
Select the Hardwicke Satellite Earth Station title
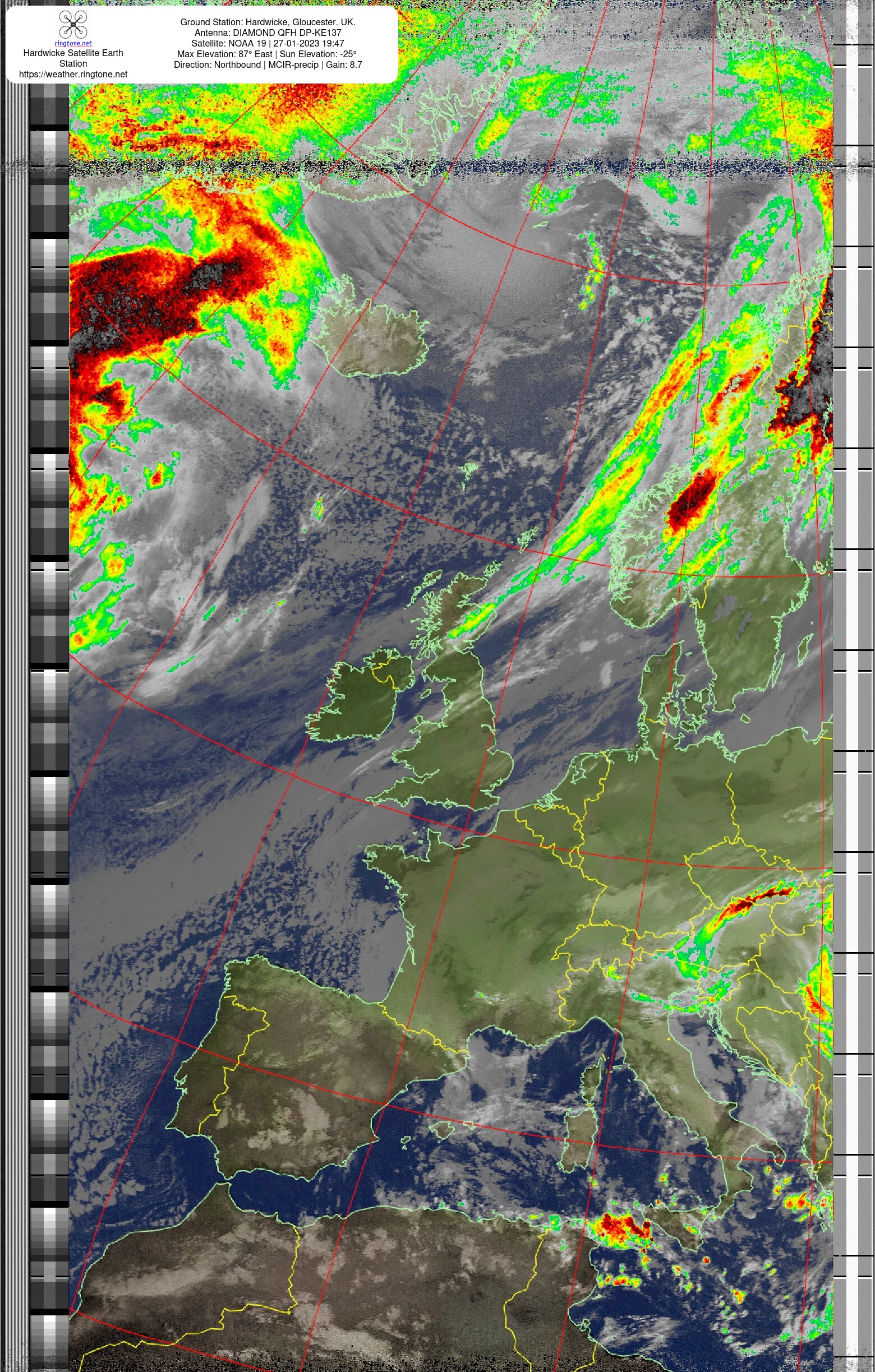[x=73, y=58]
